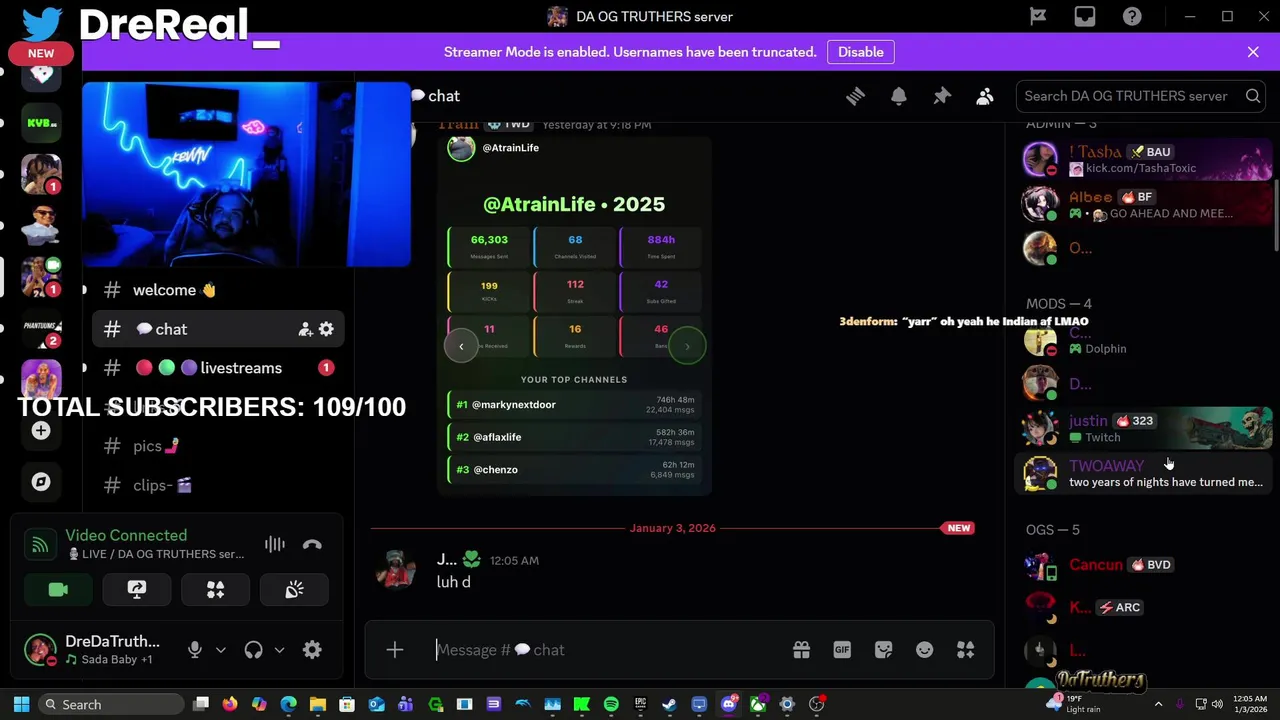This screenshot has height=720, width=1280.
Task: Toggle deafen headphones in user panel
Action: pos(253,650)
